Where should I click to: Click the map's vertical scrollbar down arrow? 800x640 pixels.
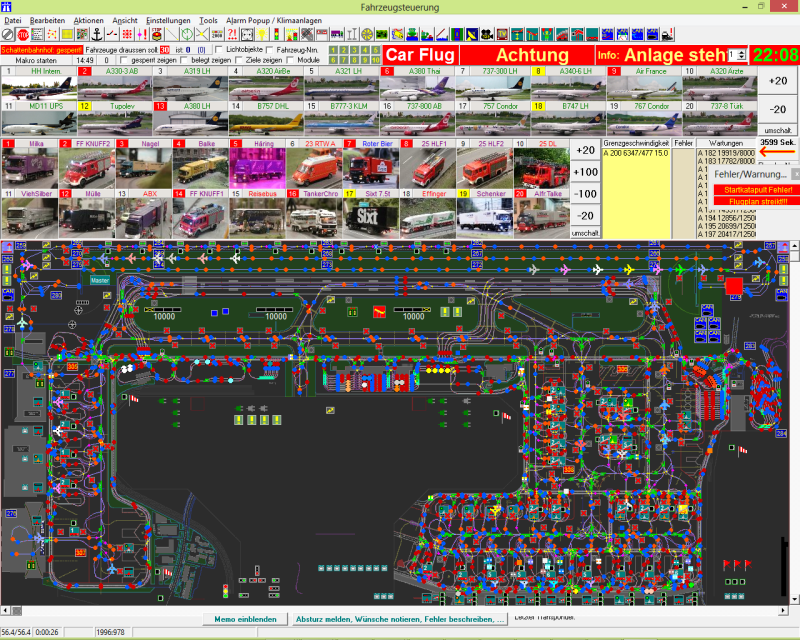pyautogui.click(x=794, y=600)
